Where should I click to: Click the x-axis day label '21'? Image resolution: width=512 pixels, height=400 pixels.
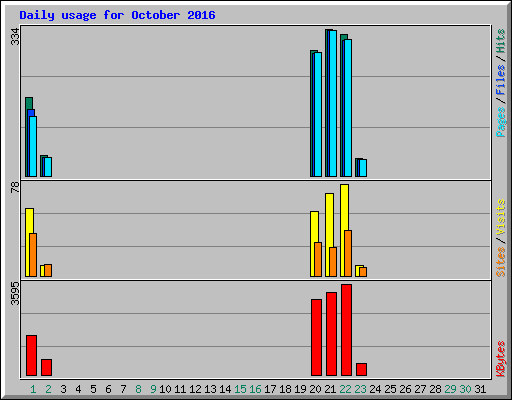tap(330, 389)
